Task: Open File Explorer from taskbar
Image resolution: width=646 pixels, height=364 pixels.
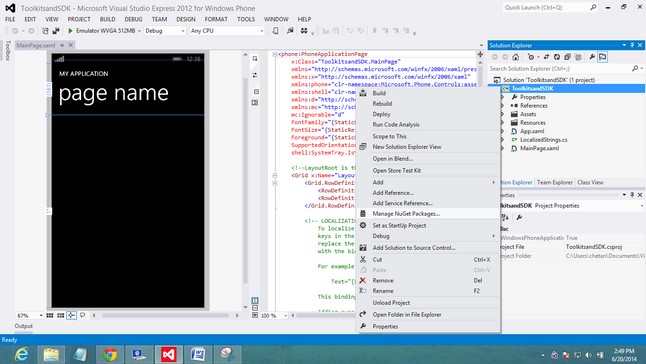Action: tap(51, 354)
